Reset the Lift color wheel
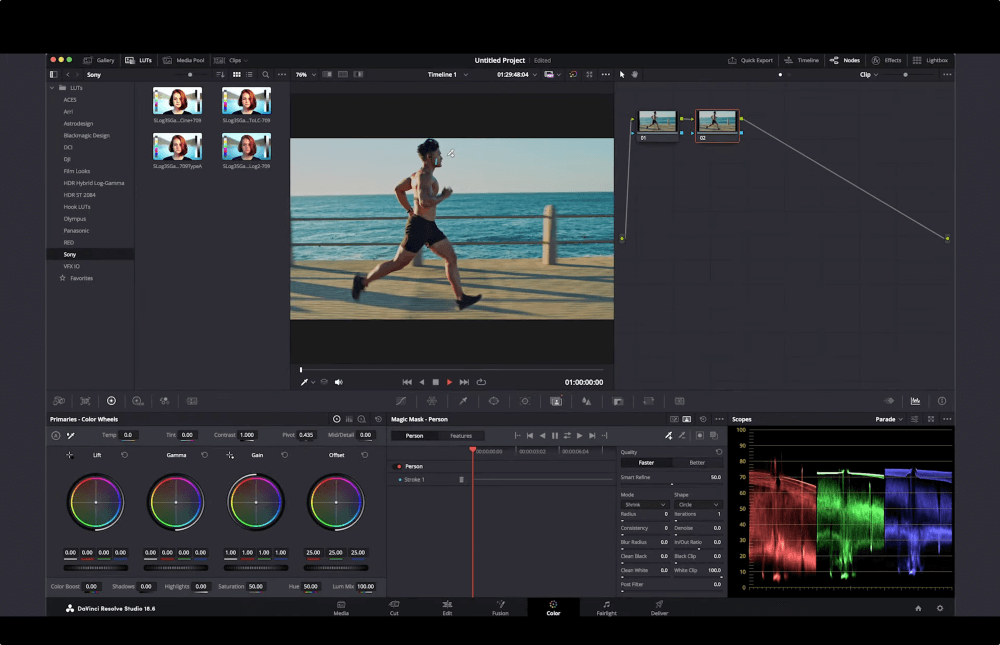 pyautogui.click(x=124, y=455)
